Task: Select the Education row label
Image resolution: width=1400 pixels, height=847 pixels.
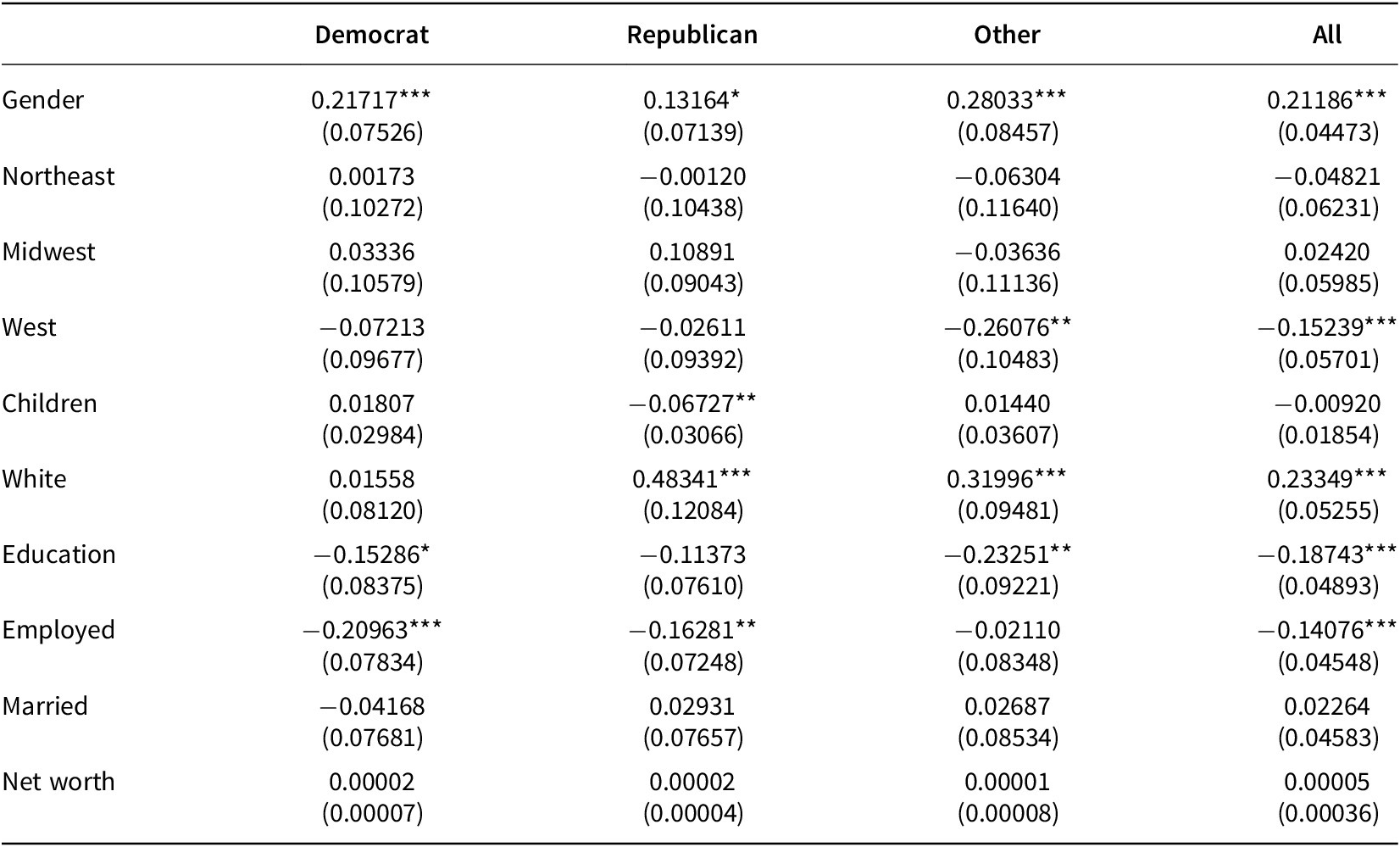Action: pos(59,554)
